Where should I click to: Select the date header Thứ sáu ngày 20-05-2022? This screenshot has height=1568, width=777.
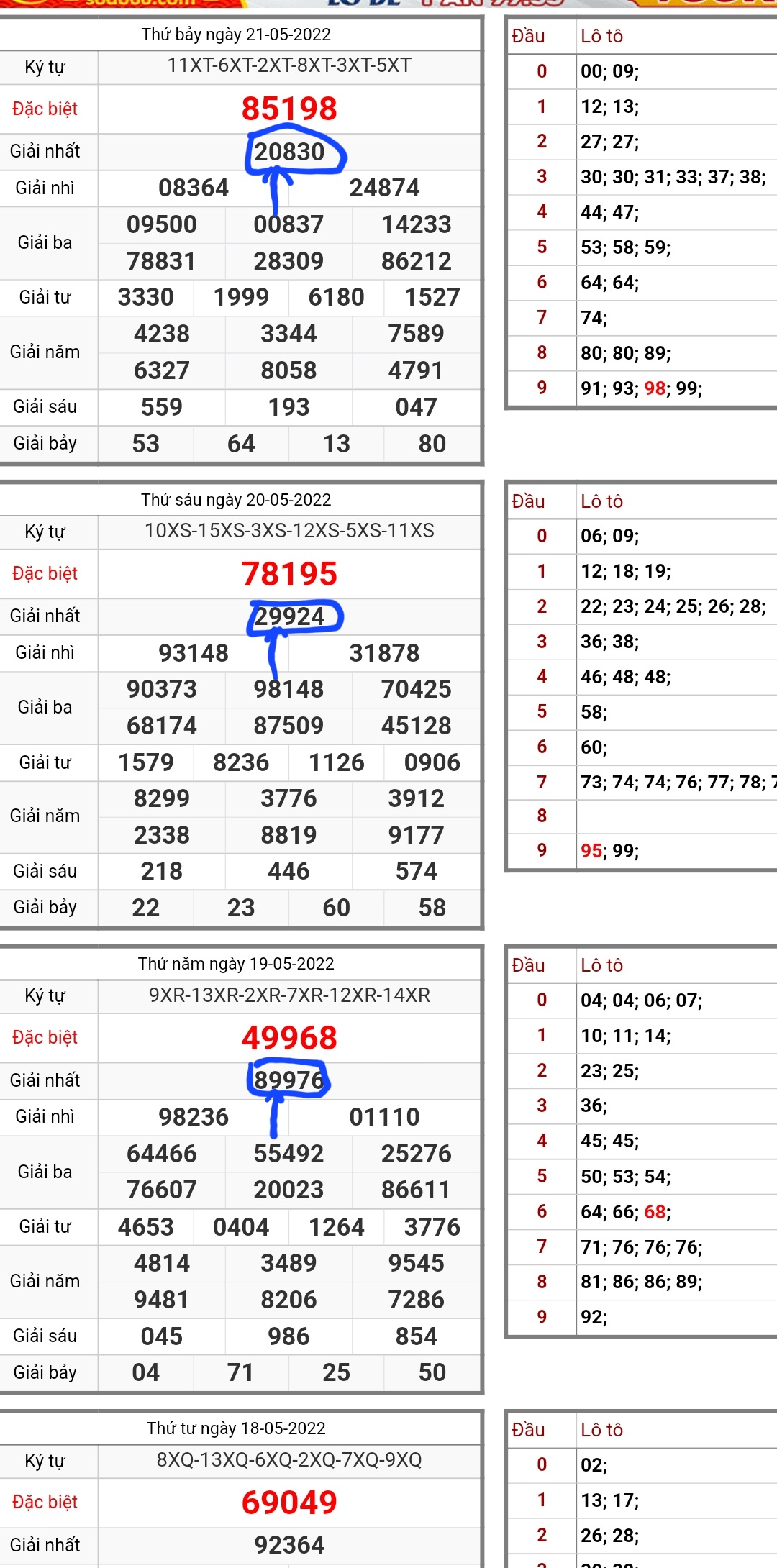click(236, 500)
